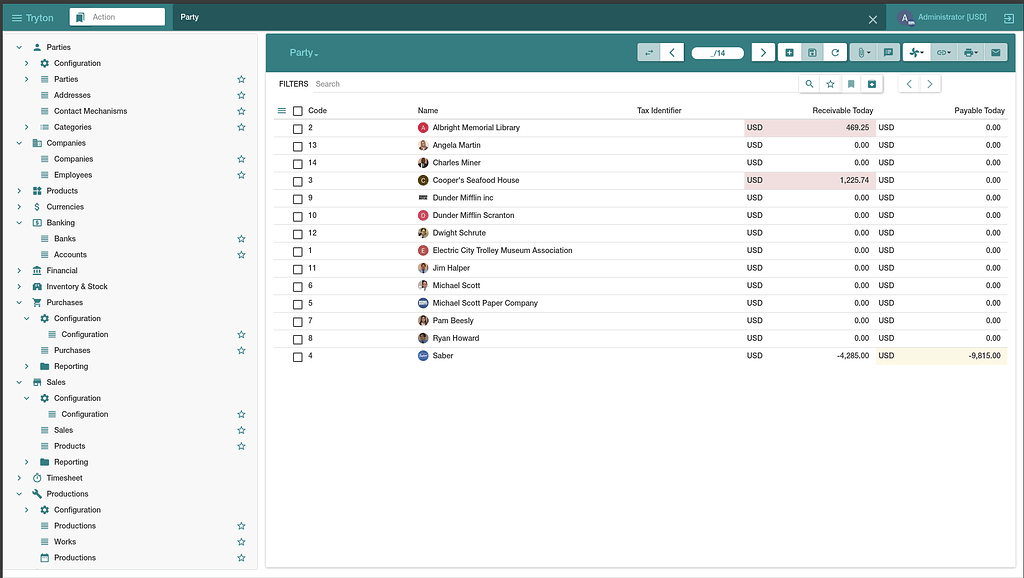Create a new party record
The height and width of the screenshot is (578, 1024).
coord(790,52)
